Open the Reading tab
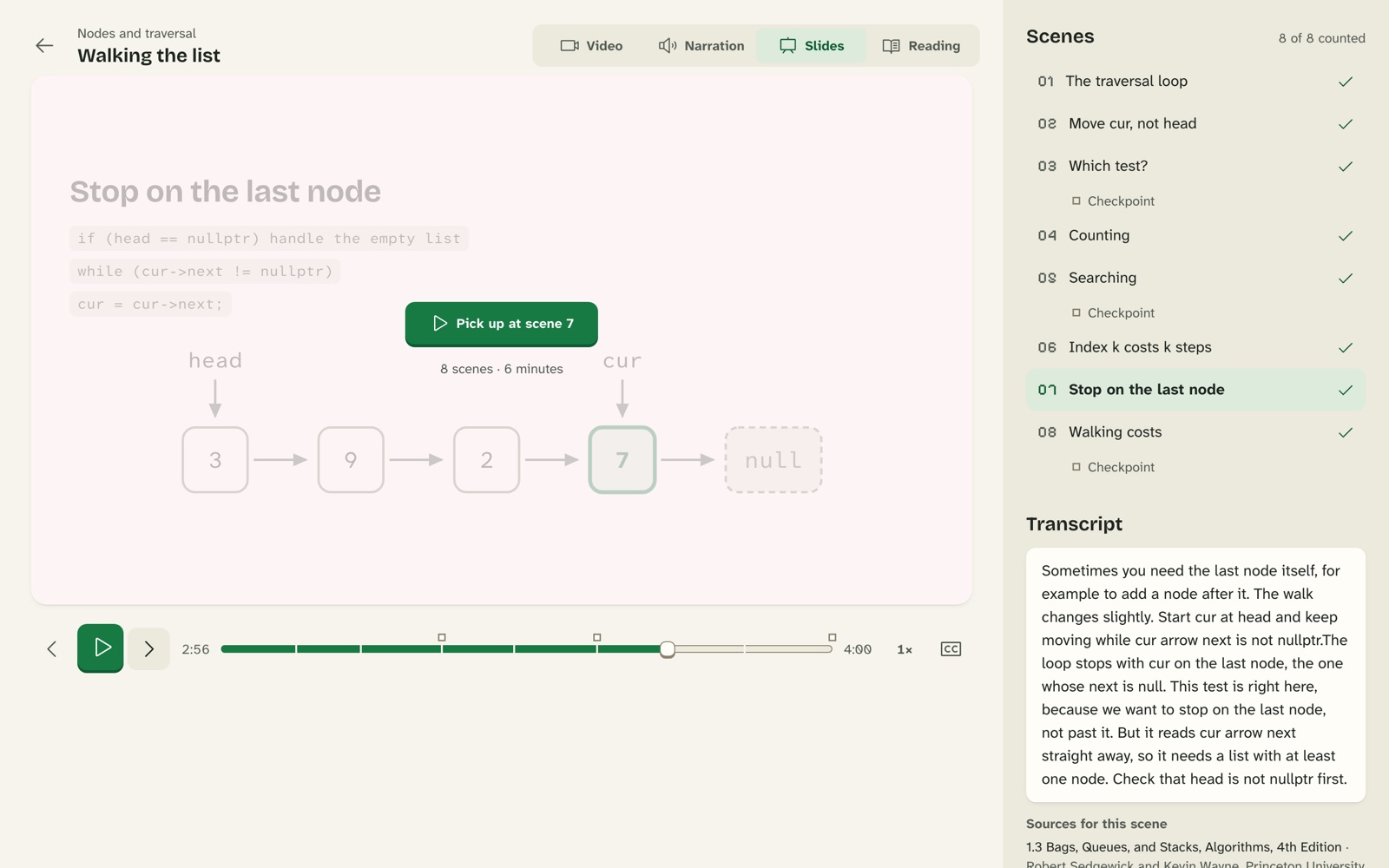Image resolution: width=1389 pixels, height=868 pixels. [921, 46]
